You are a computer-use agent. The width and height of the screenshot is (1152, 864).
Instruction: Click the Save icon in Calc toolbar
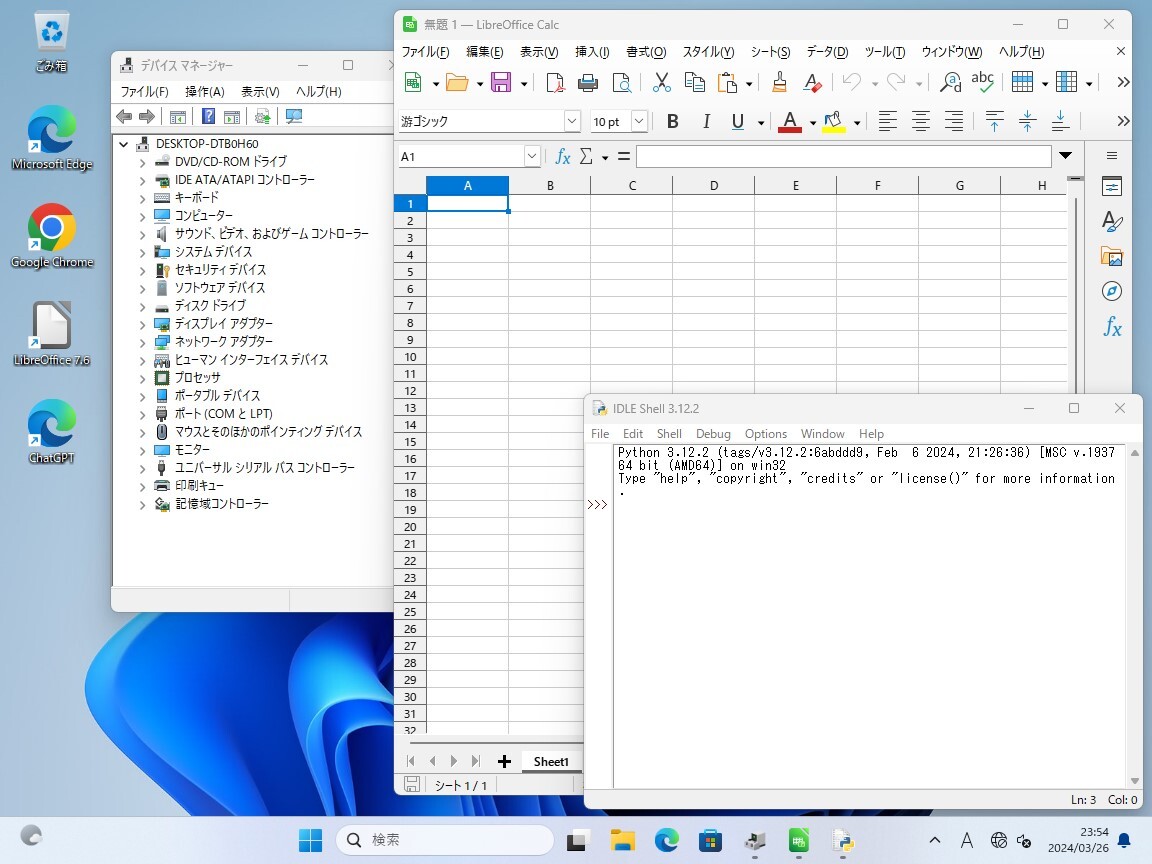(x=501, y=82)
